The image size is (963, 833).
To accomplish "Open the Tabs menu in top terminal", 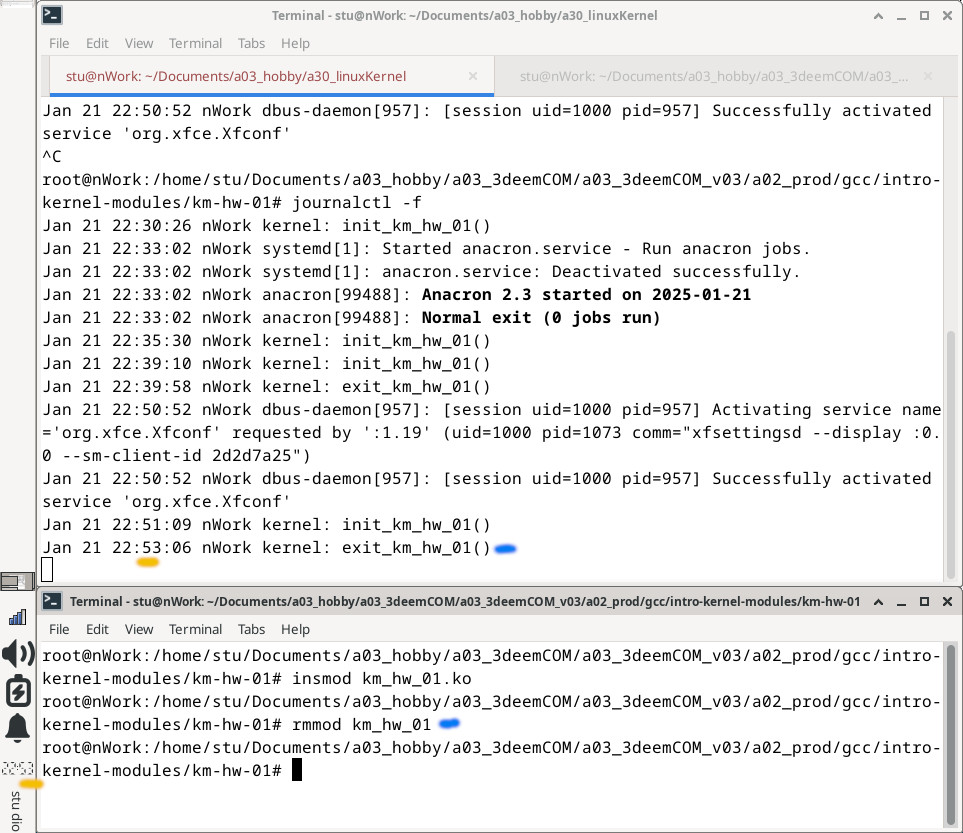I will click(251, 43).
